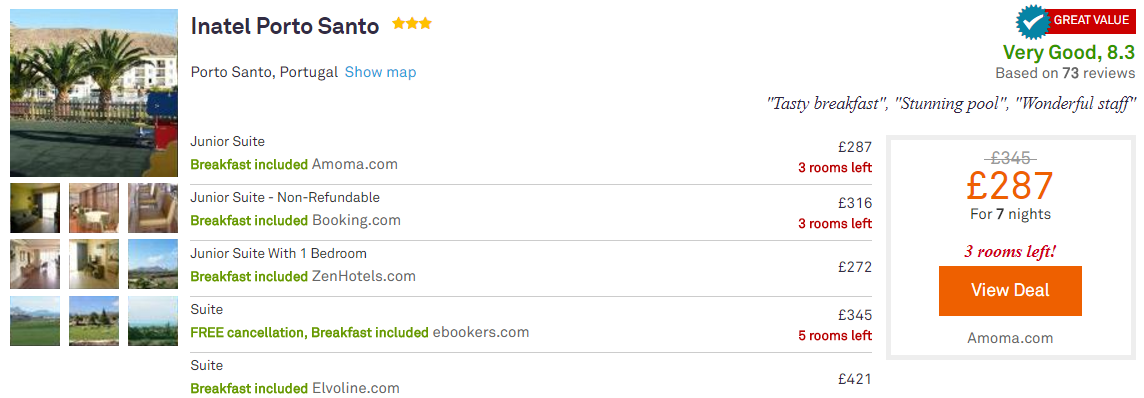The height and width of the screenshot is (398, 1144).
Task: Click the three-star rating icon
Action: point(411,24)
